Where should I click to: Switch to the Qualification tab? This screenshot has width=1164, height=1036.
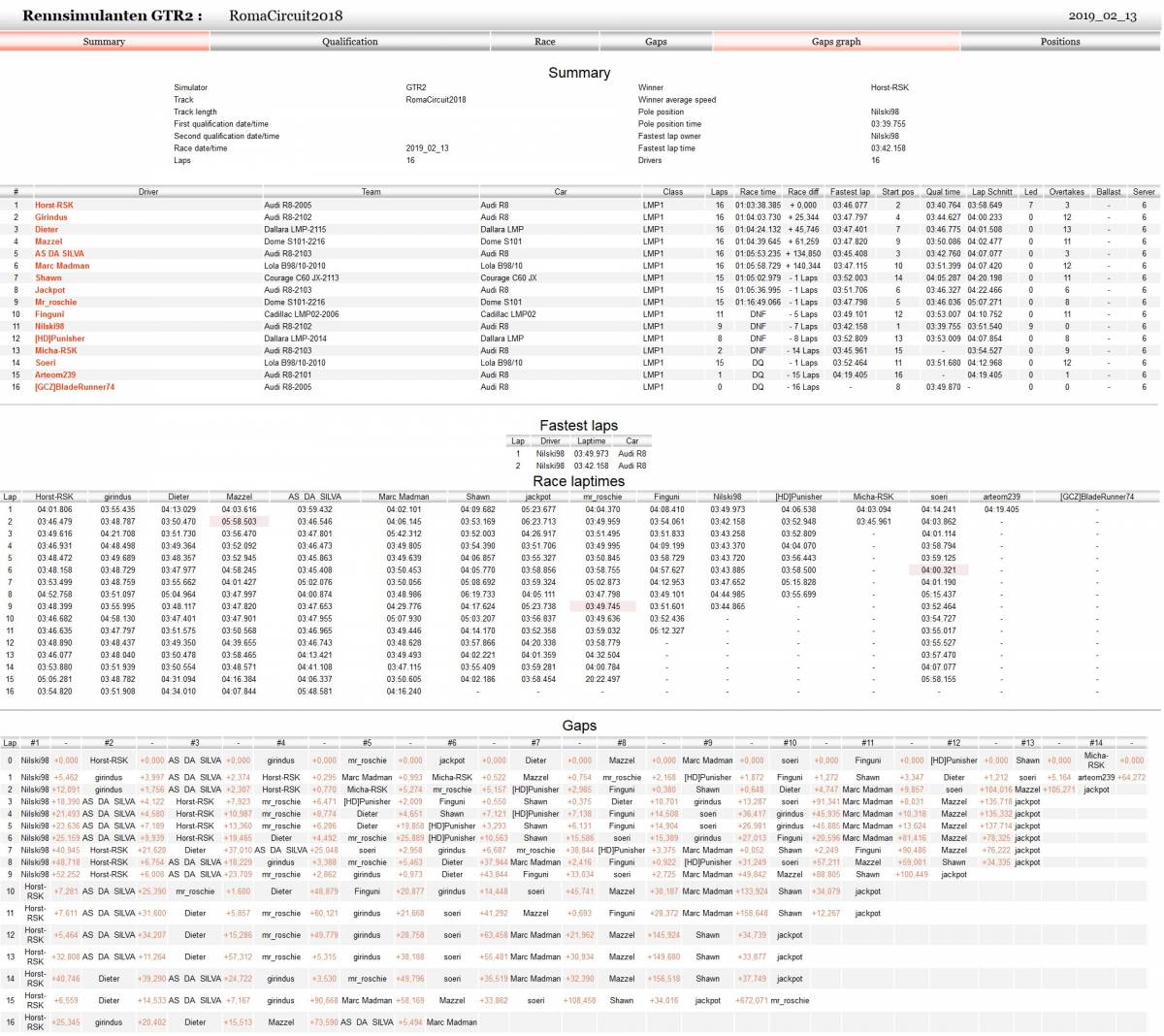349,42
